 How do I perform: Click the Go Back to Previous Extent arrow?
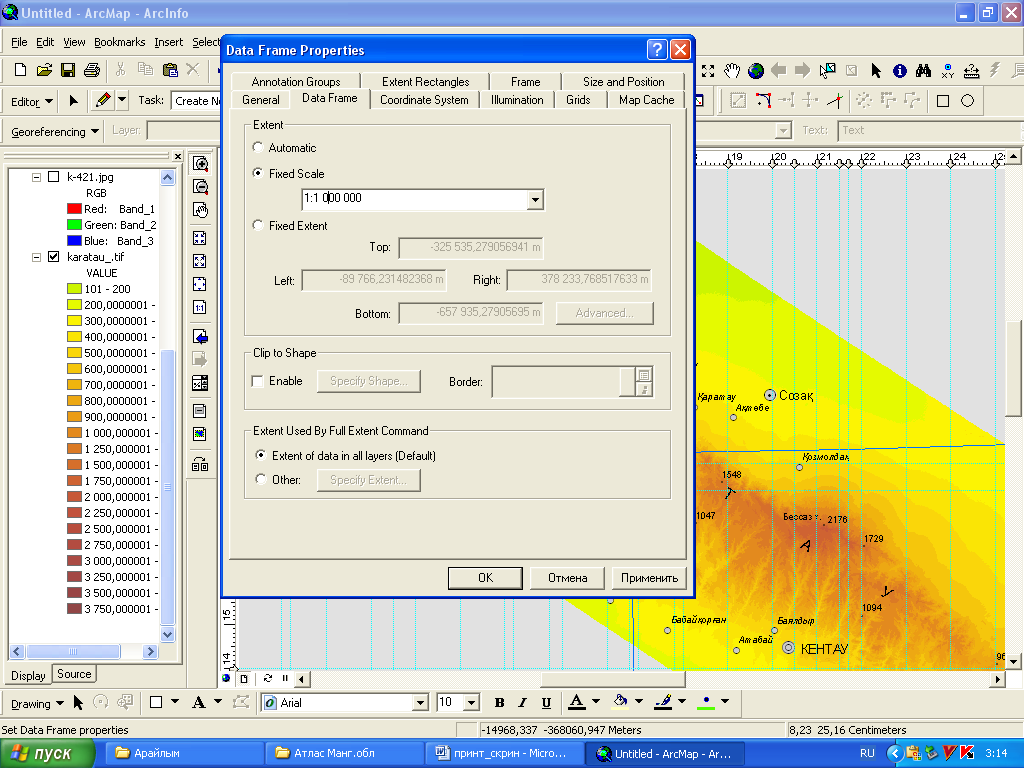[x=778, y=70]
